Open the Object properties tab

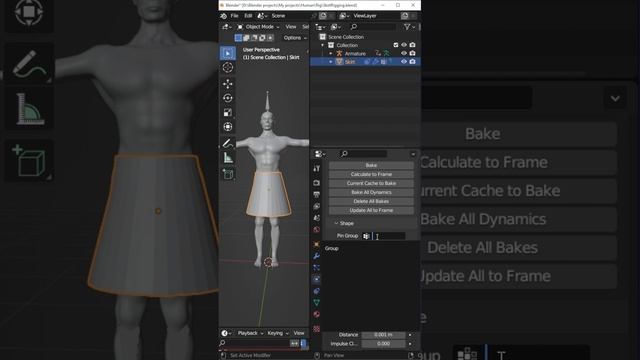316,244
